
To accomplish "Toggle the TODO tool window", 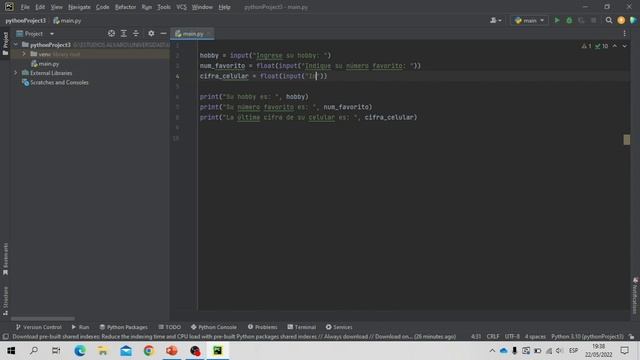I will point(169,327).
